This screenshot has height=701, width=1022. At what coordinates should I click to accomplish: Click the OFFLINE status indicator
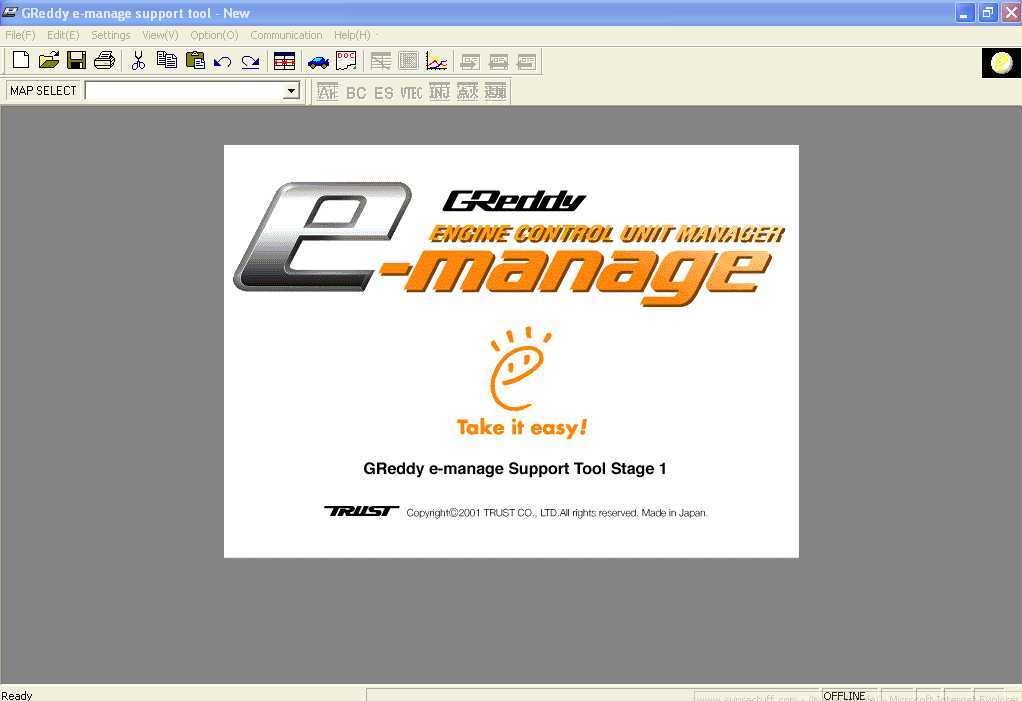(845, 695)
